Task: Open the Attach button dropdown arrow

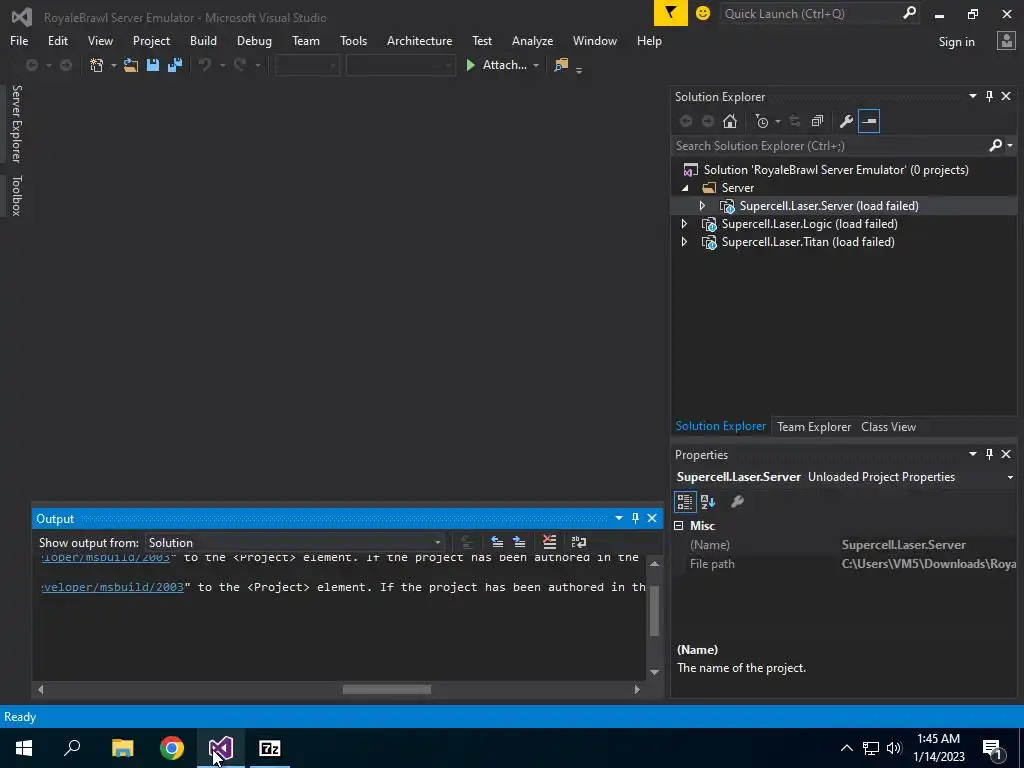Action: [536, 65]
